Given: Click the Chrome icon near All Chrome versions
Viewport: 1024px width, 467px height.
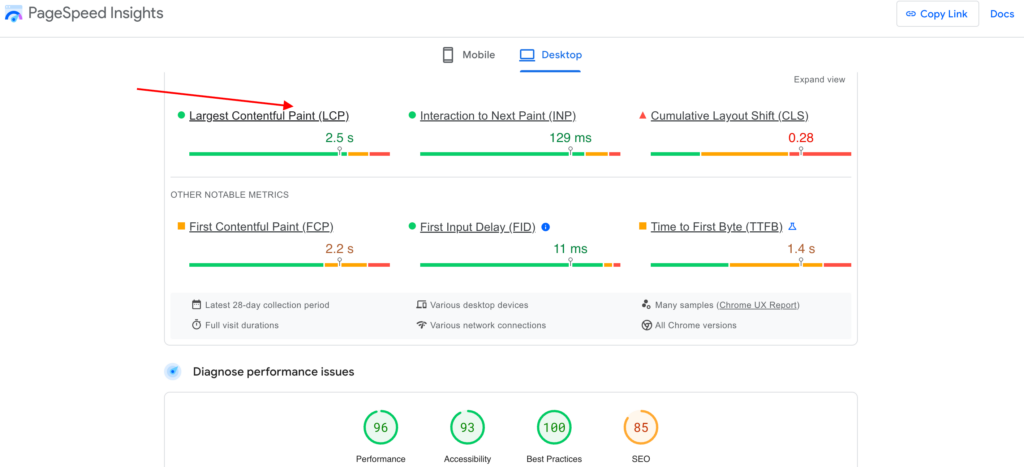Looking at the screenshot, I should pyautogui.click(x=647, y=325).
